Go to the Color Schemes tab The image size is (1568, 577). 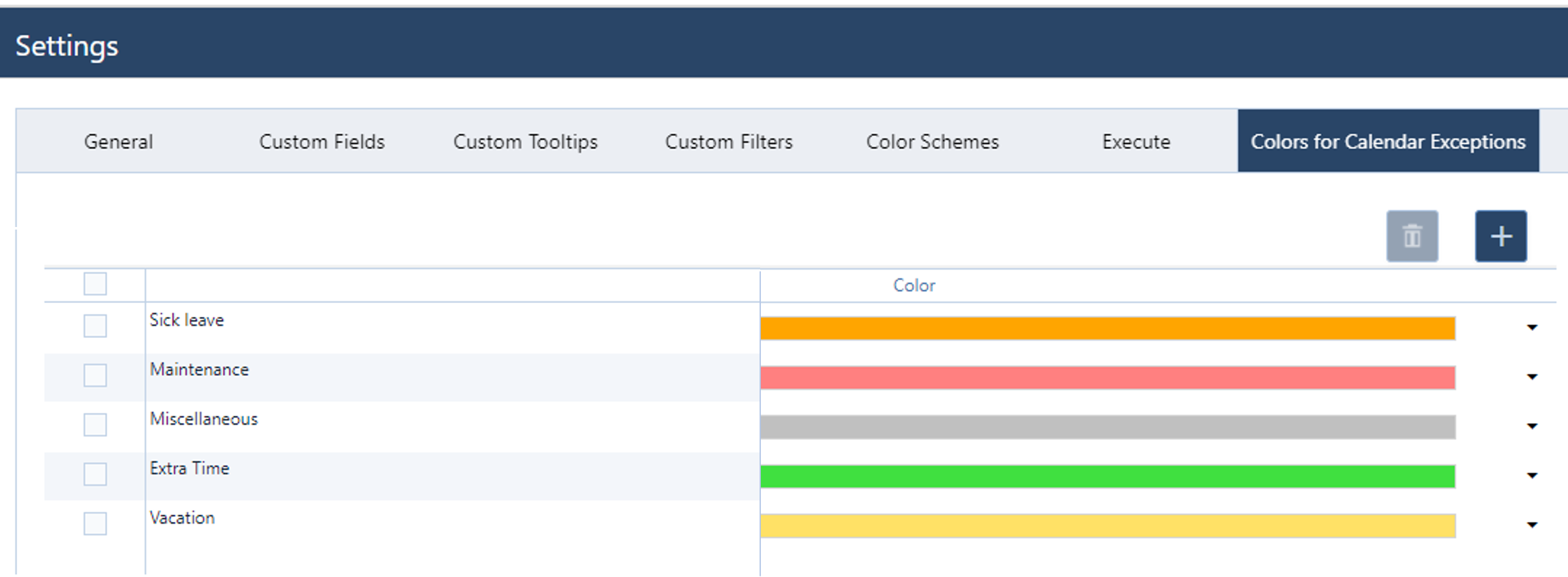[x=932, y=141]
